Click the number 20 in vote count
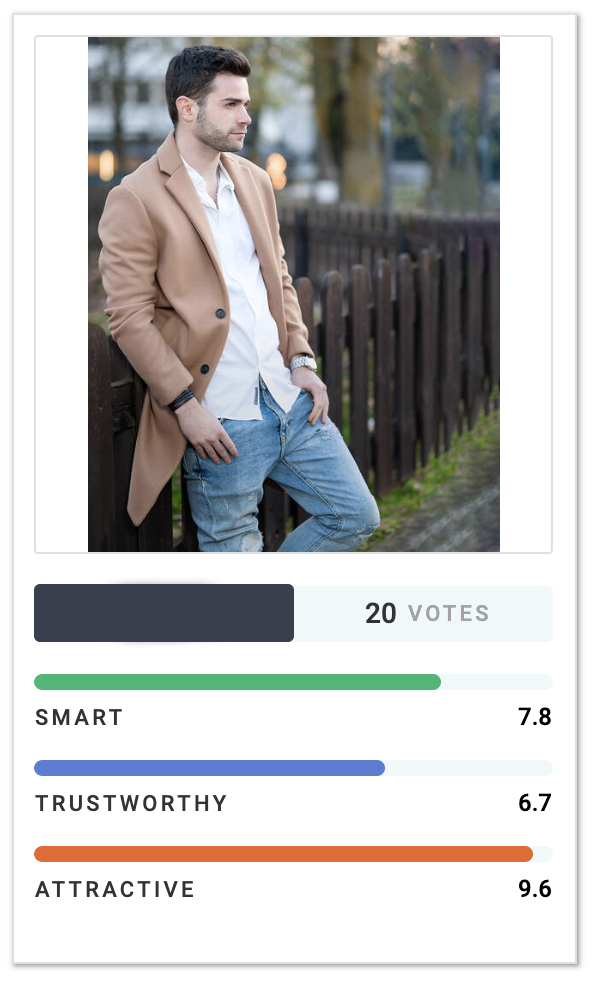 (x=380, y=614)
